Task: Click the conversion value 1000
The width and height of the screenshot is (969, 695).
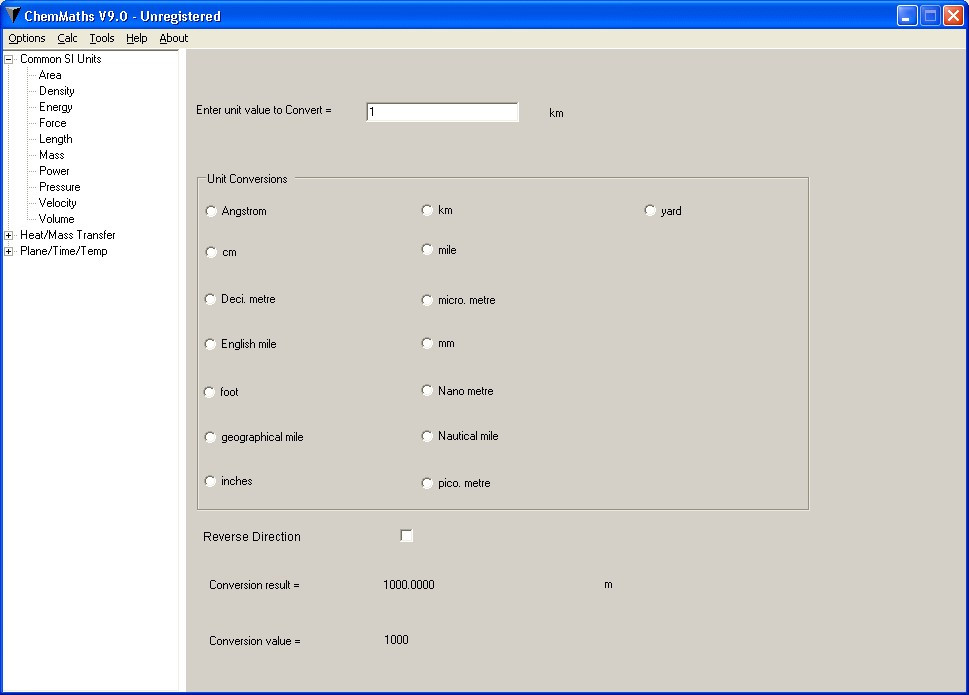Action: tap(396, 640)
